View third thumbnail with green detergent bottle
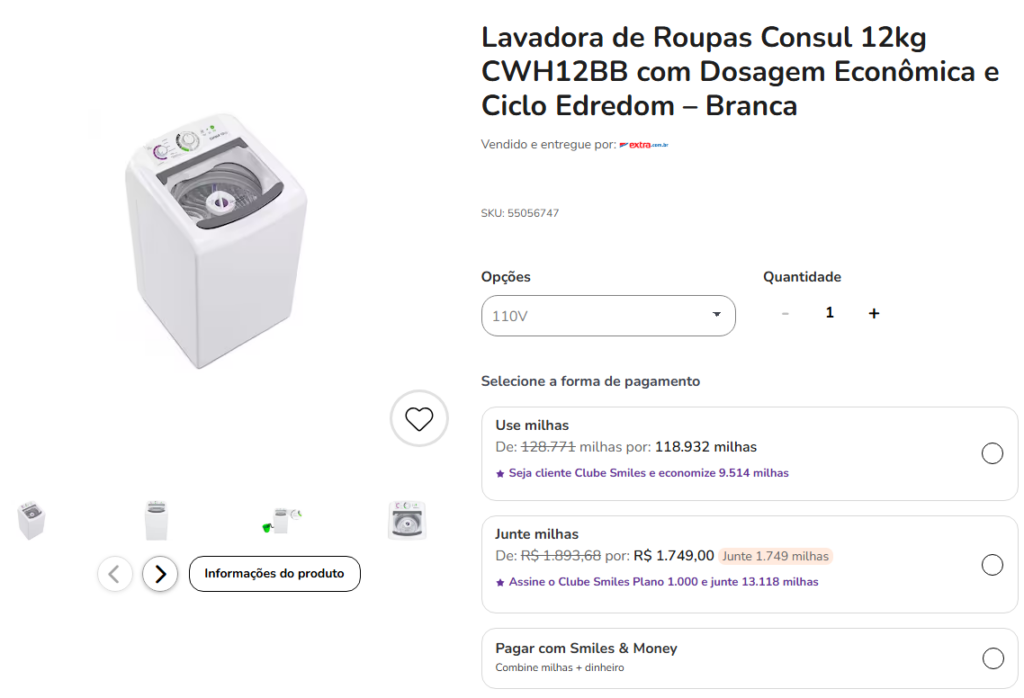Image resolution: width=1024 pixels, height=698 pixels. pos(281,520)
